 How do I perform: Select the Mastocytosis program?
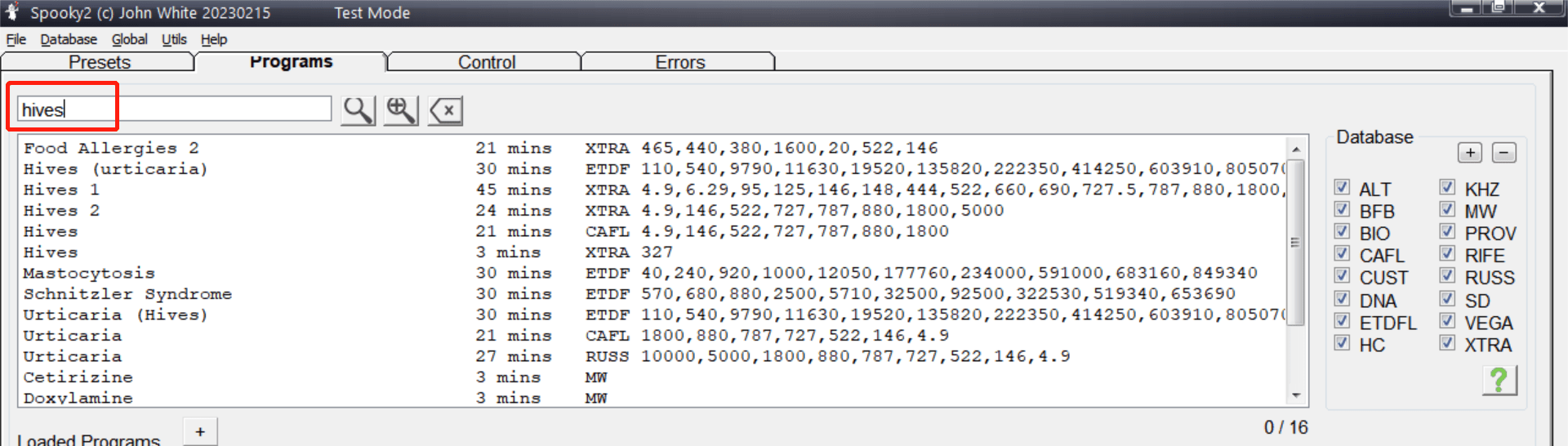[x=652, y=273]
